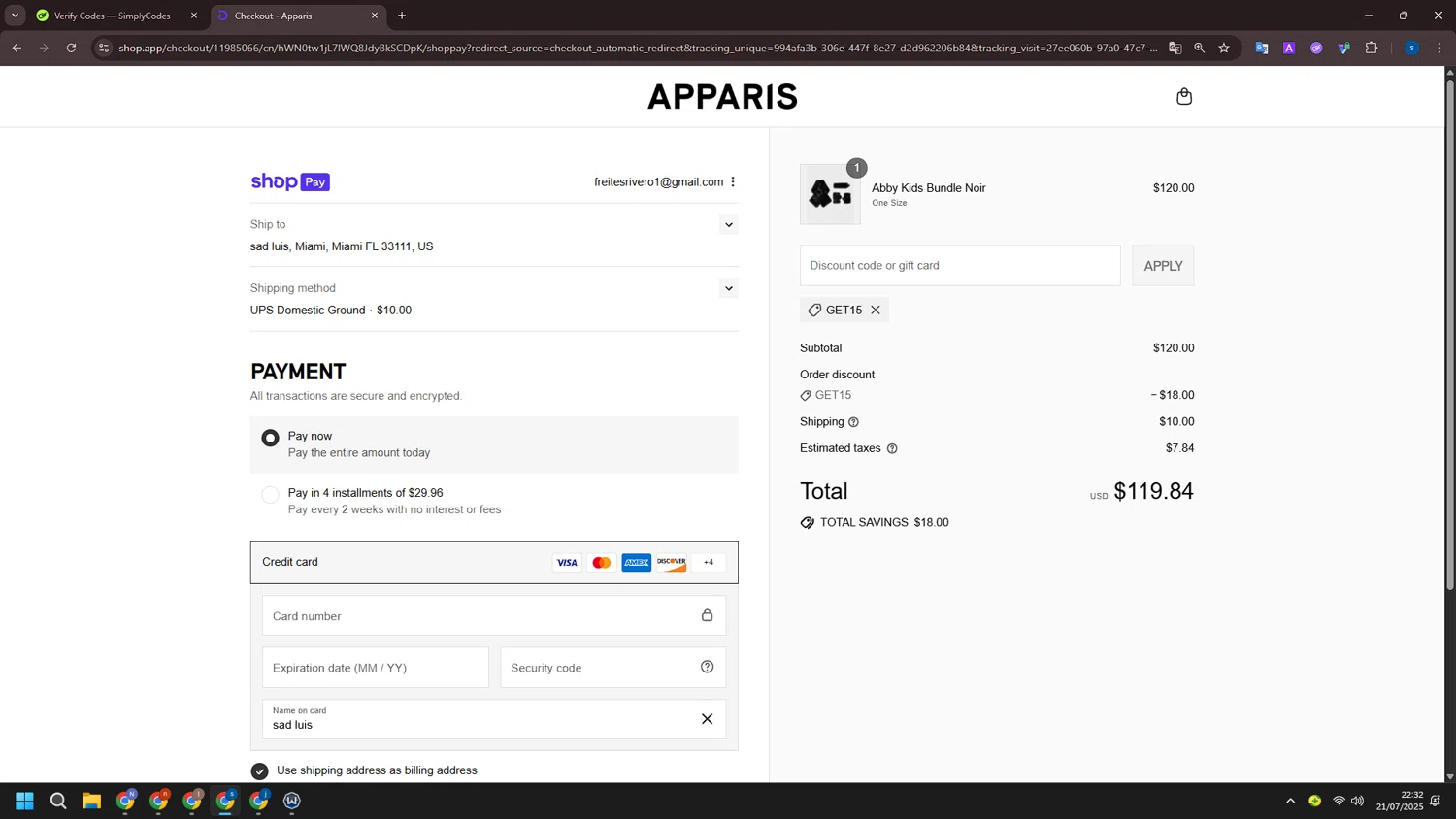Expand the Ship to address dropdown
Image resolution: width=1456 pixels, height=819 pixels.
(x=729, y=225)
